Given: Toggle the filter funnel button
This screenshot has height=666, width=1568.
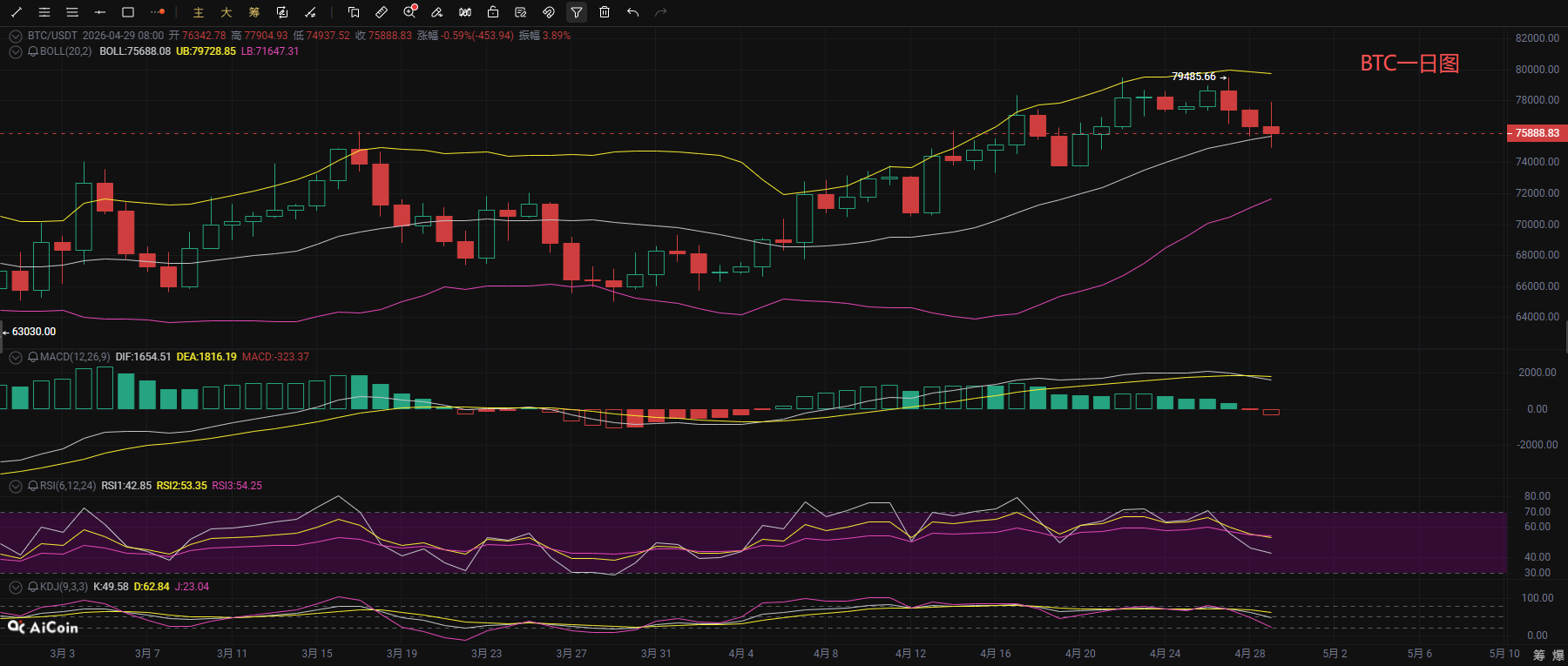Looking at the screenshot, I should (577, 12).
